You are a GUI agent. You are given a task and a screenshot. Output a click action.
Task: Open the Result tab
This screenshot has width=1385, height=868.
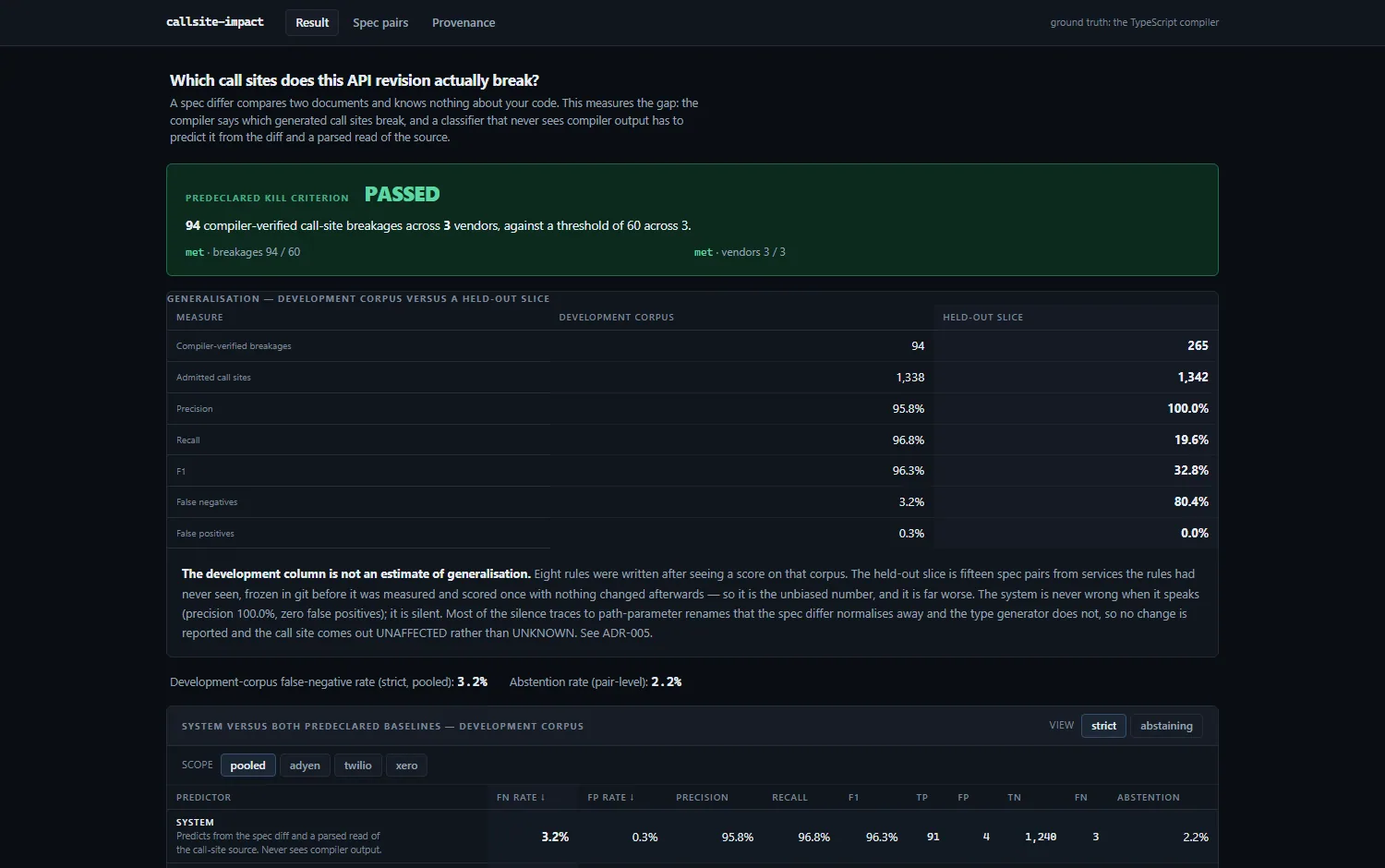point(312,22)
